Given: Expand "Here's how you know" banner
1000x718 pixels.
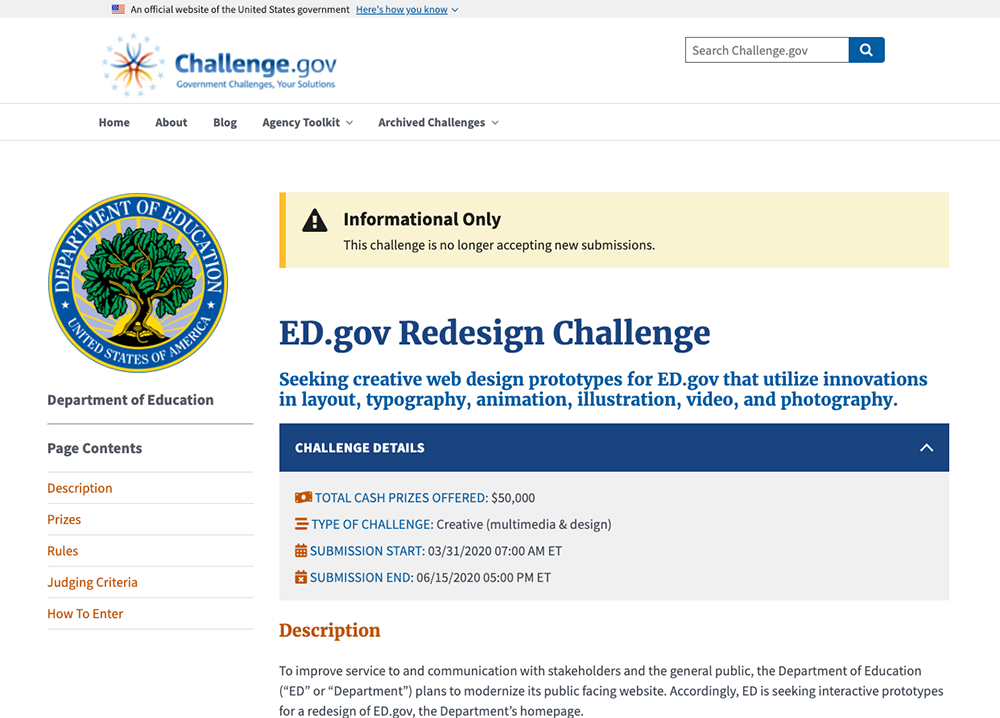Looking at the screenshot, I should click(407, 9).
